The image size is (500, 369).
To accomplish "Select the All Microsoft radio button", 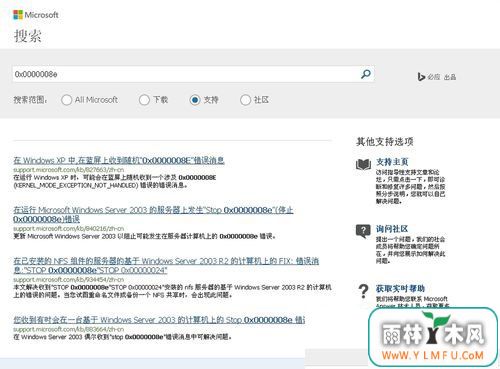I will click(x=66, y=100).
